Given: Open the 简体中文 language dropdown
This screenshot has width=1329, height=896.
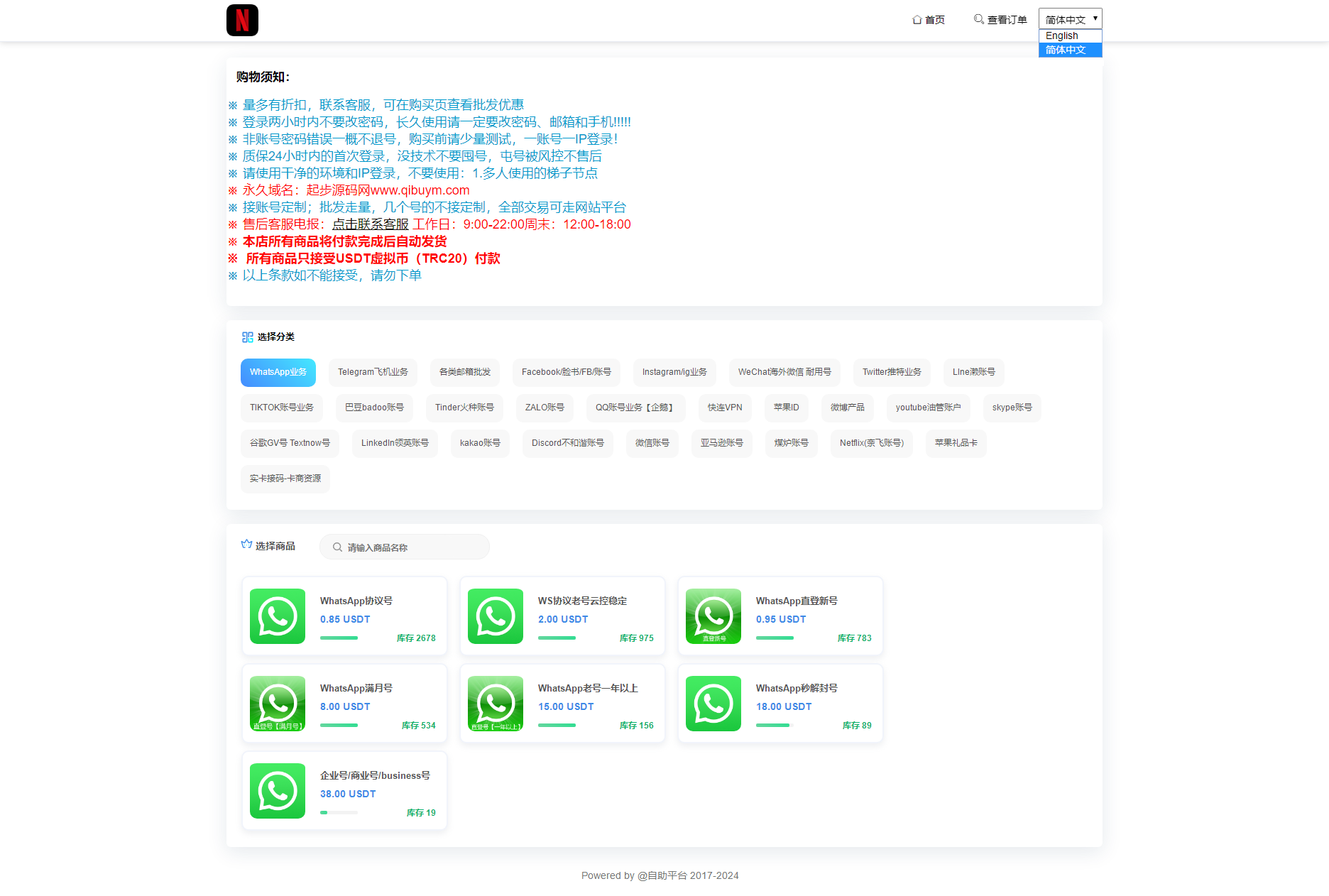Looking at the screenshot, I should [x=1071, y=19].
